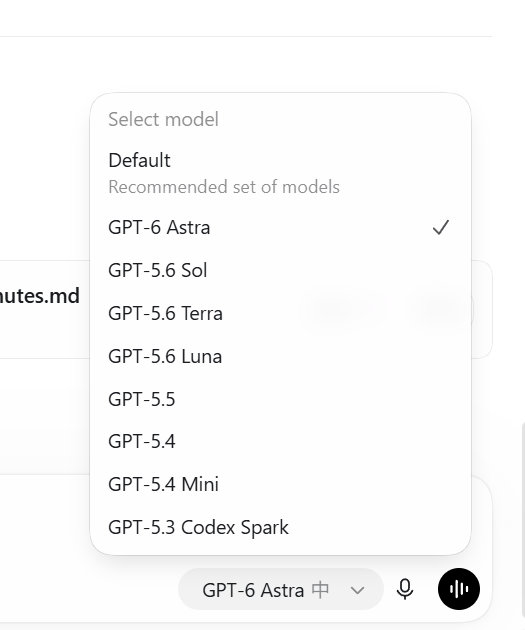Choose the GPT-5.5 model

coord(280,399)
